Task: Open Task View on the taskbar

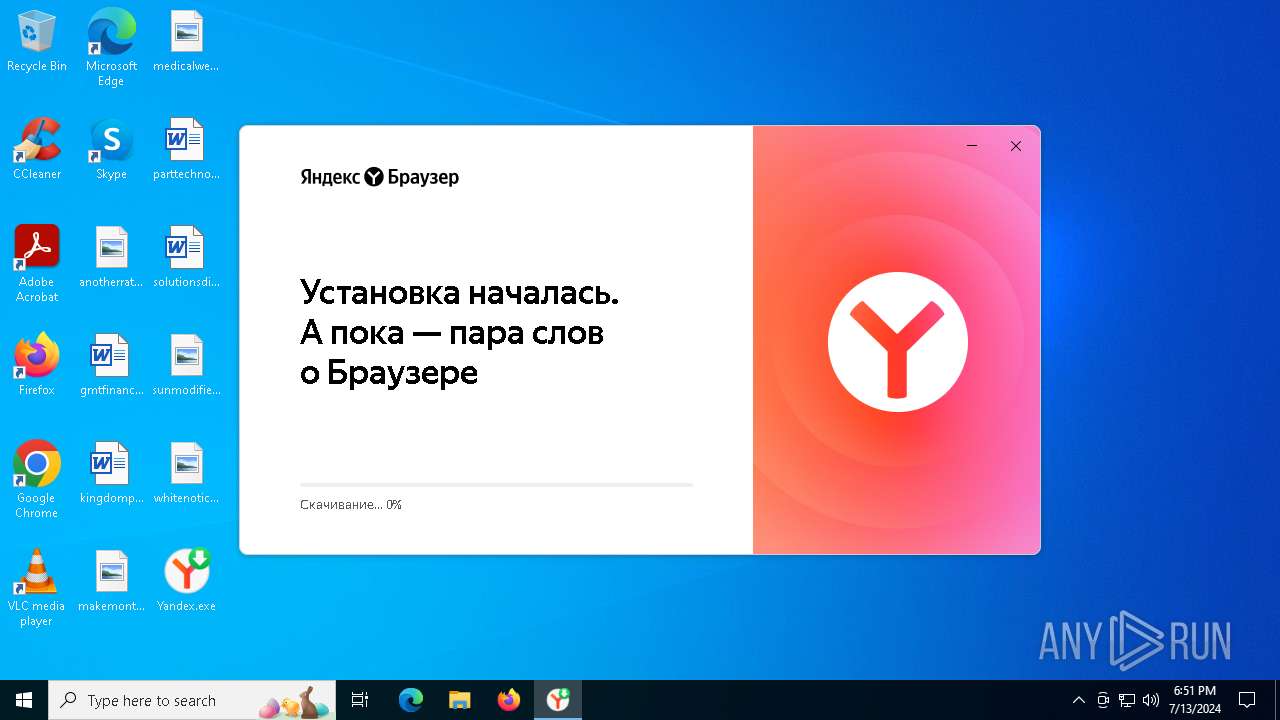Action: pos(361,700)
